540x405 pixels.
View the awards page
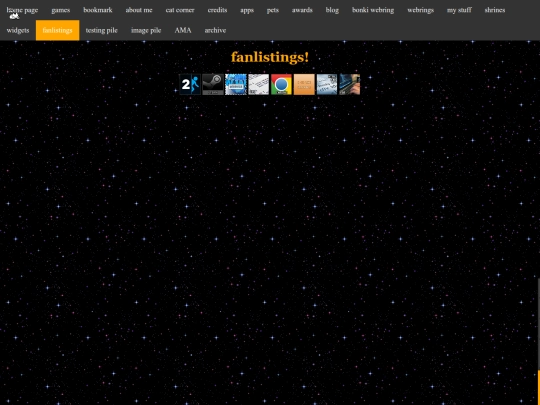point(302,10)
